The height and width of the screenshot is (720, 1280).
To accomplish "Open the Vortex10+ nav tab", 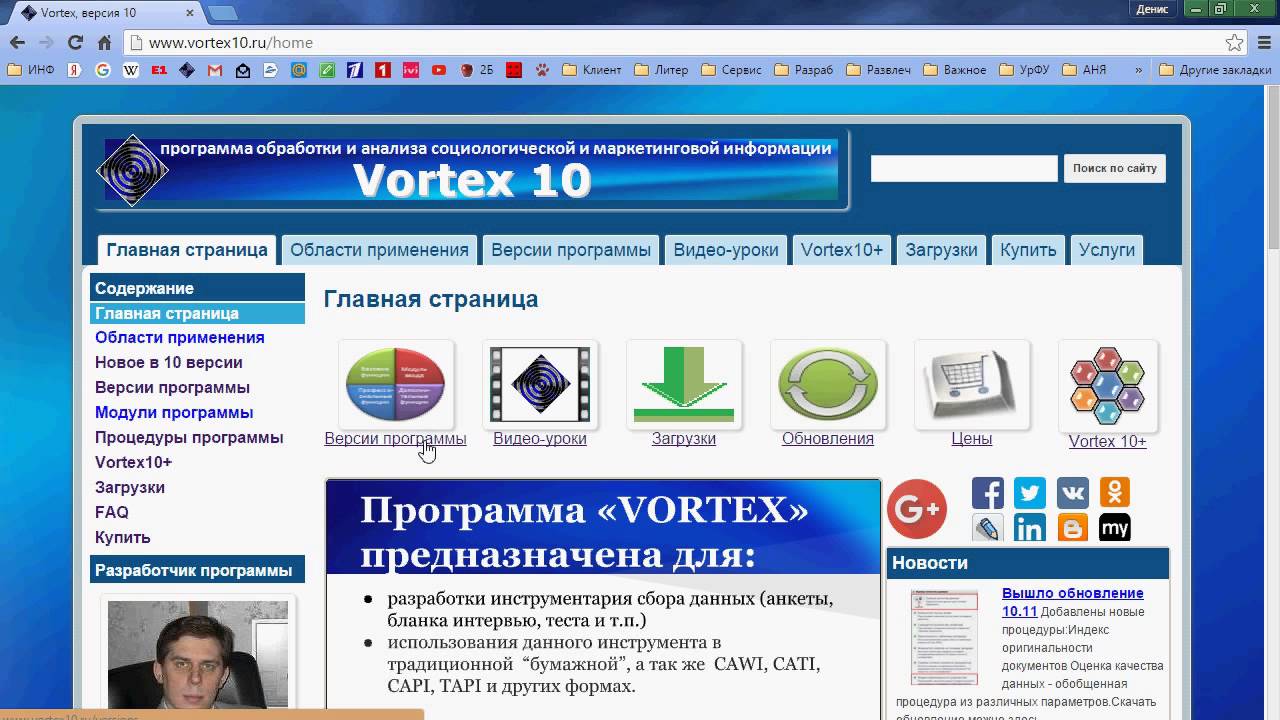I will tap(842, 250).
